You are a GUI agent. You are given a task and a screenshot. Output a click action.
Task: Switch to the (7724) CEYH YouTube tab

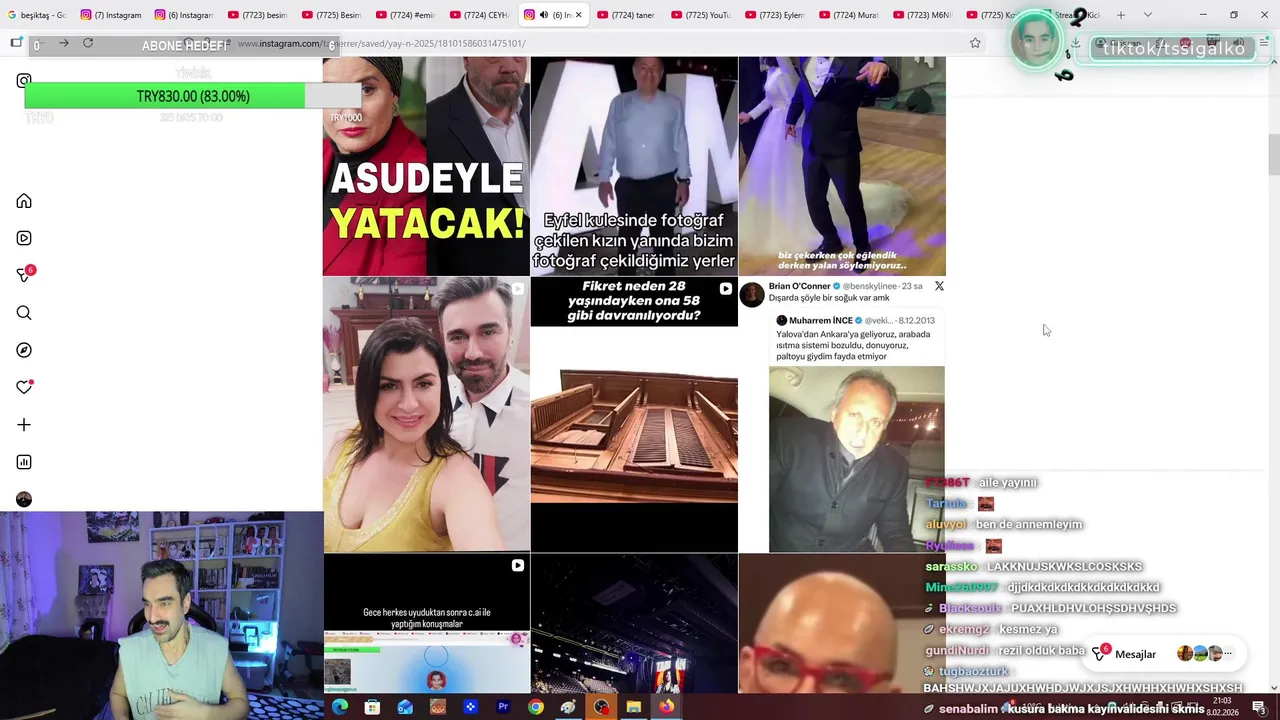479,15
